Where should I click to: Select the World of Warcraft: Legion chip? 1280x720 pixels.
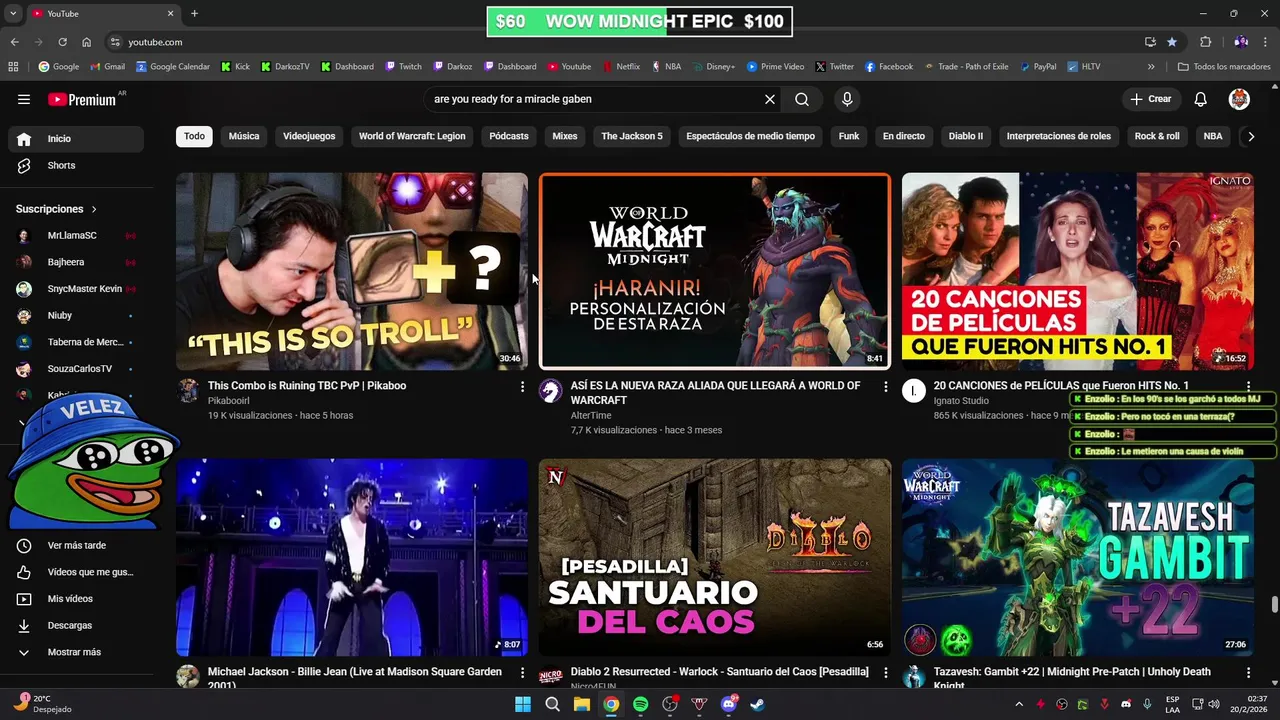[412, 136]
